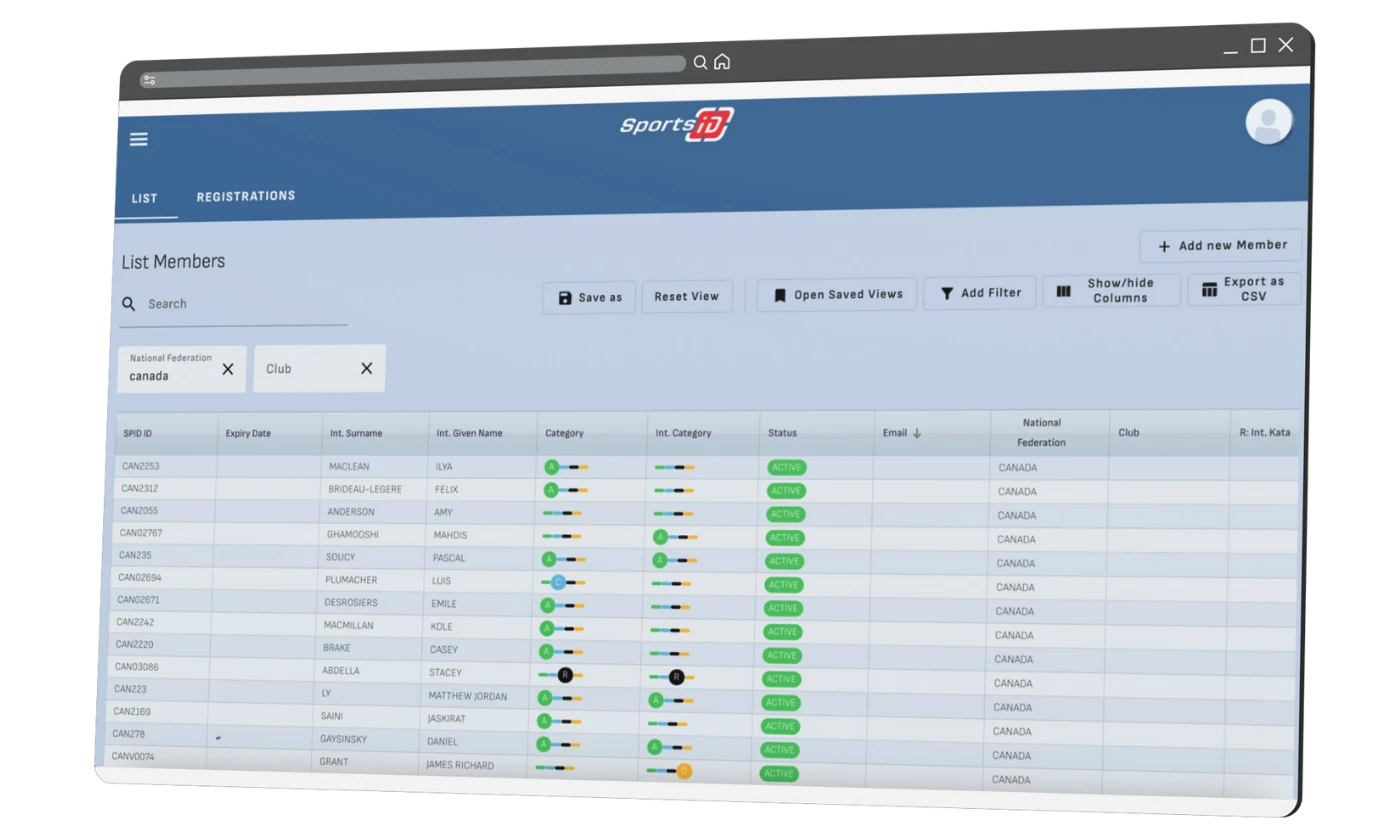Sort by Email column arrow
Screen dimensions: 1400x840
(917, 433)
